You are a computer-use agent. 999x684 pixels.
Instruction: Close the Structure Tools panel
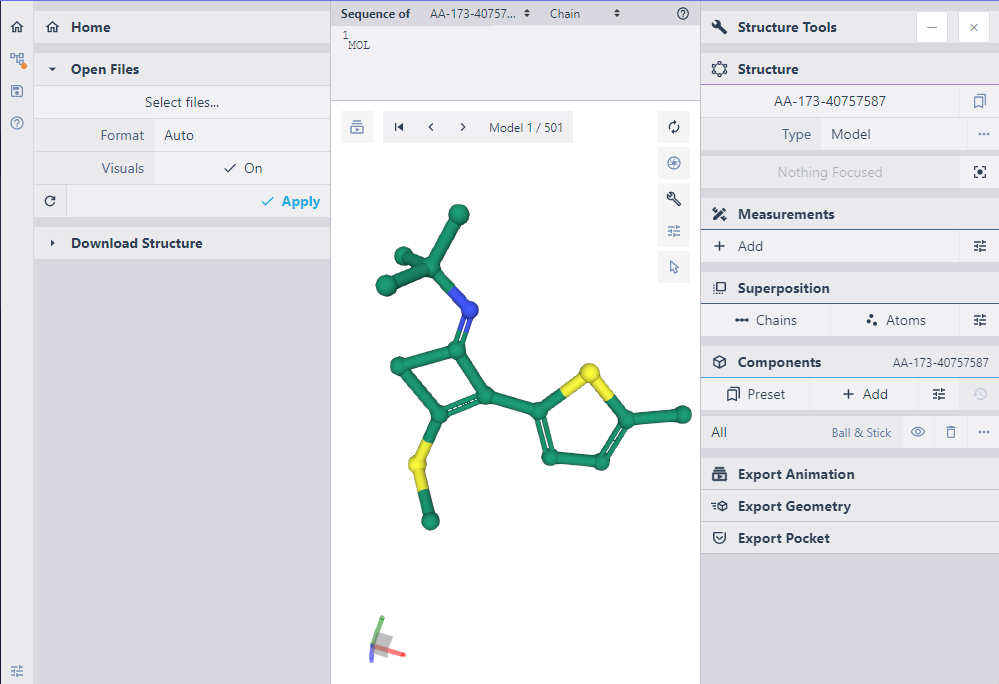click(974, 27)
